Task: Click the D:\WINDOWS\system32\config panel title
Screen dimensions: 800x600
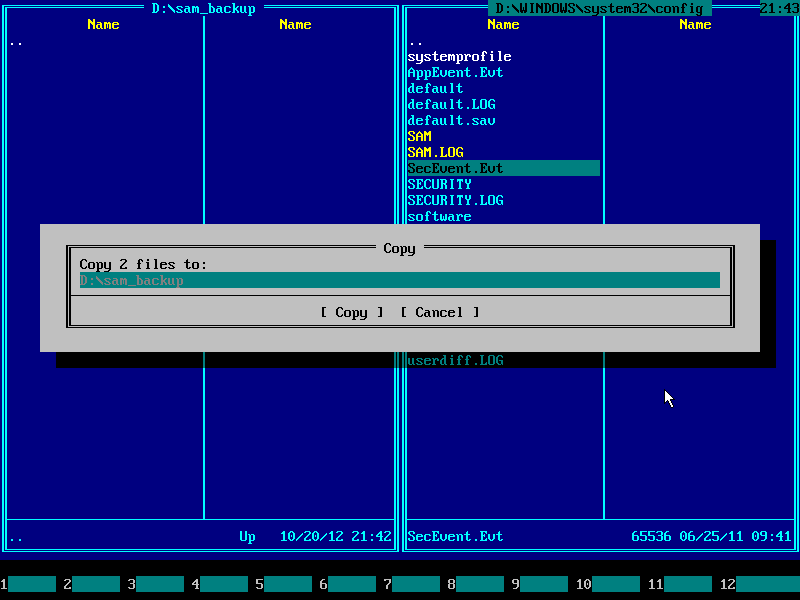Action: click(599, 9)
